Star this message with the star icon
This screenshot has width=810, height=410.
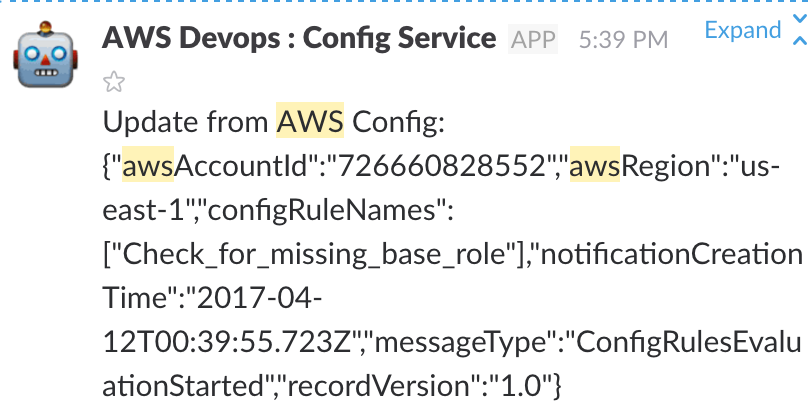coord(114,82)
